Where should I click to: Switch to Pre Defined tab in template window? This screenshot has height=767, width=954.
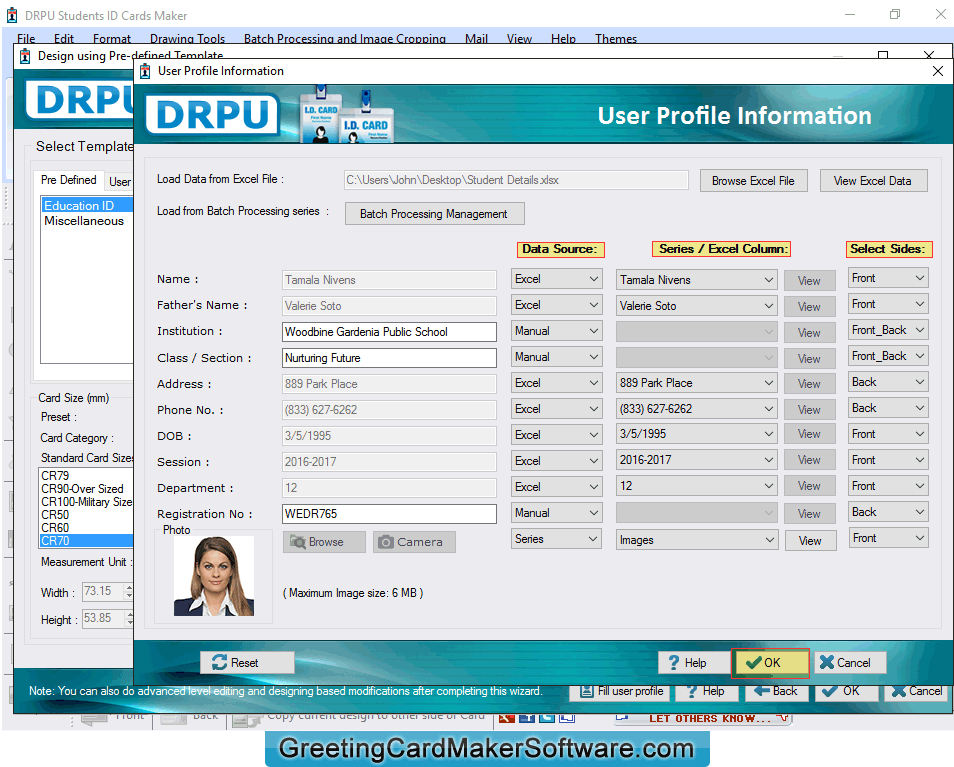coord(69,180)
